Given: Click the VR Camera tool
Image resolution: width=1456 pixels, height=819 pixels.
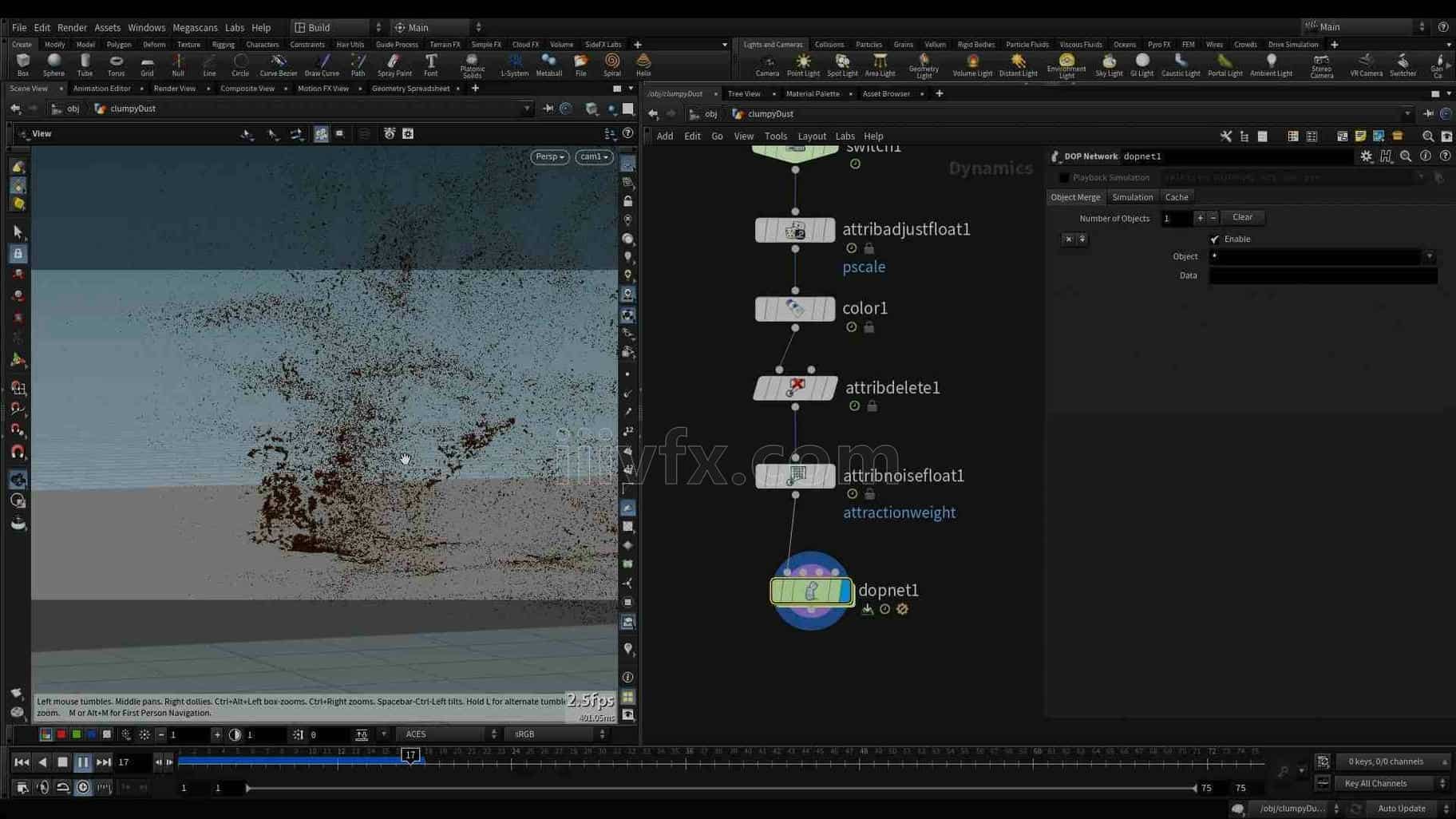Looking at the screenshot, I should tap(1366, 65).
